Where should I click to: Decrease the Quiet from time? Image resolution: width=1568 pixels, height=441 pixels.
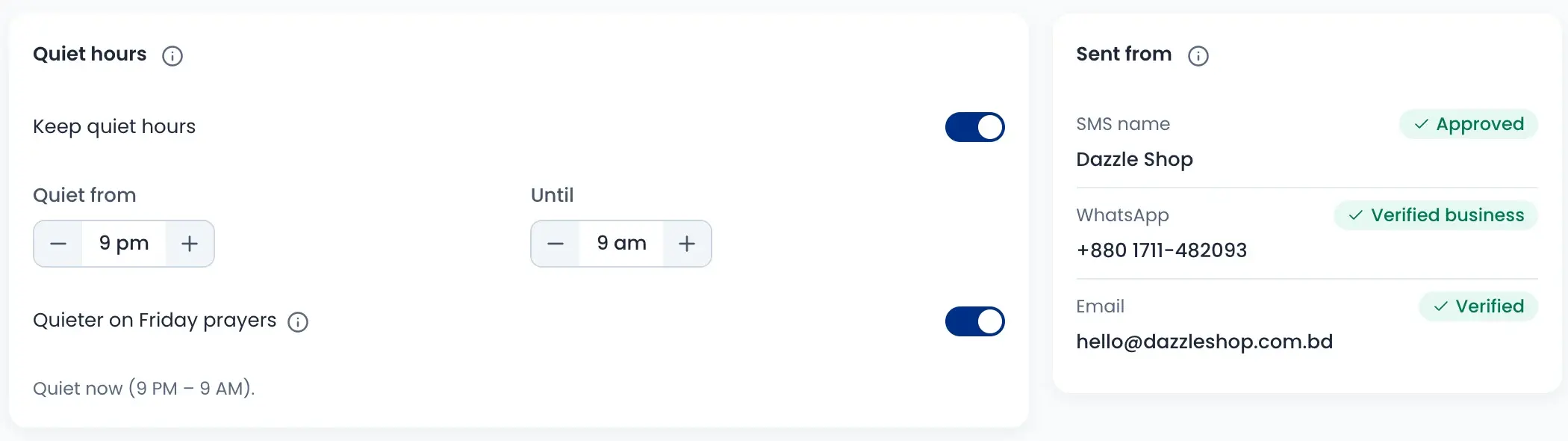click(x=58, y=244)
